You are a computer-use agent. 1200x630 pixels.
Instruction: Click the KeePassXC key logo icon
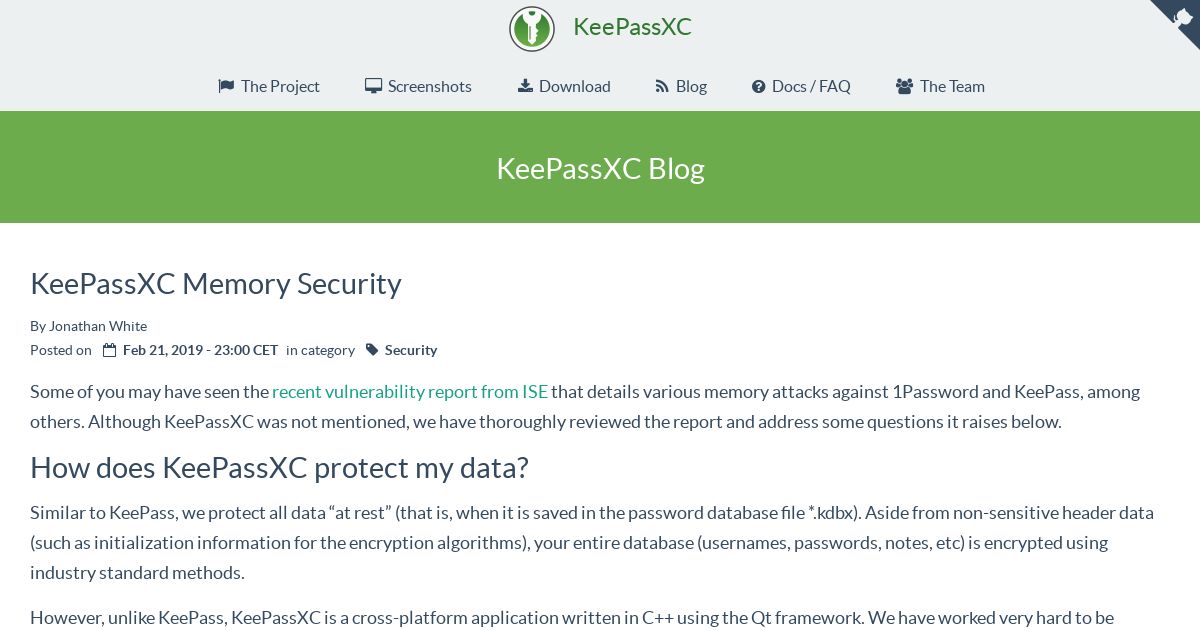[x=532, y=28]
